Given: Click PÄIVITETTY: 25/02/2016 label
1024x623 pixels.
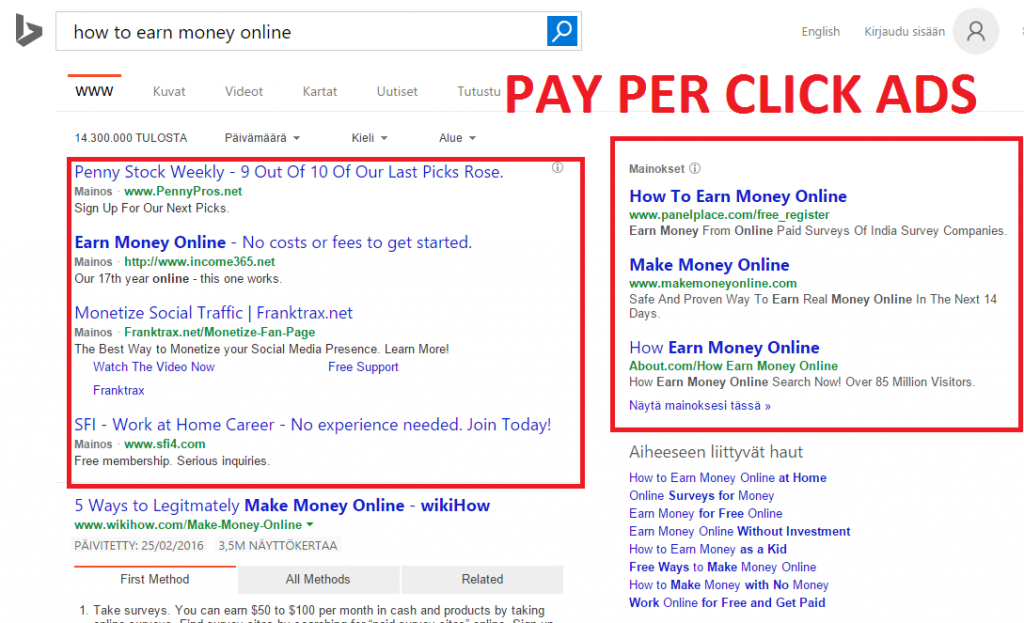Looking at the screenshot, I should [x=138, y=546].
